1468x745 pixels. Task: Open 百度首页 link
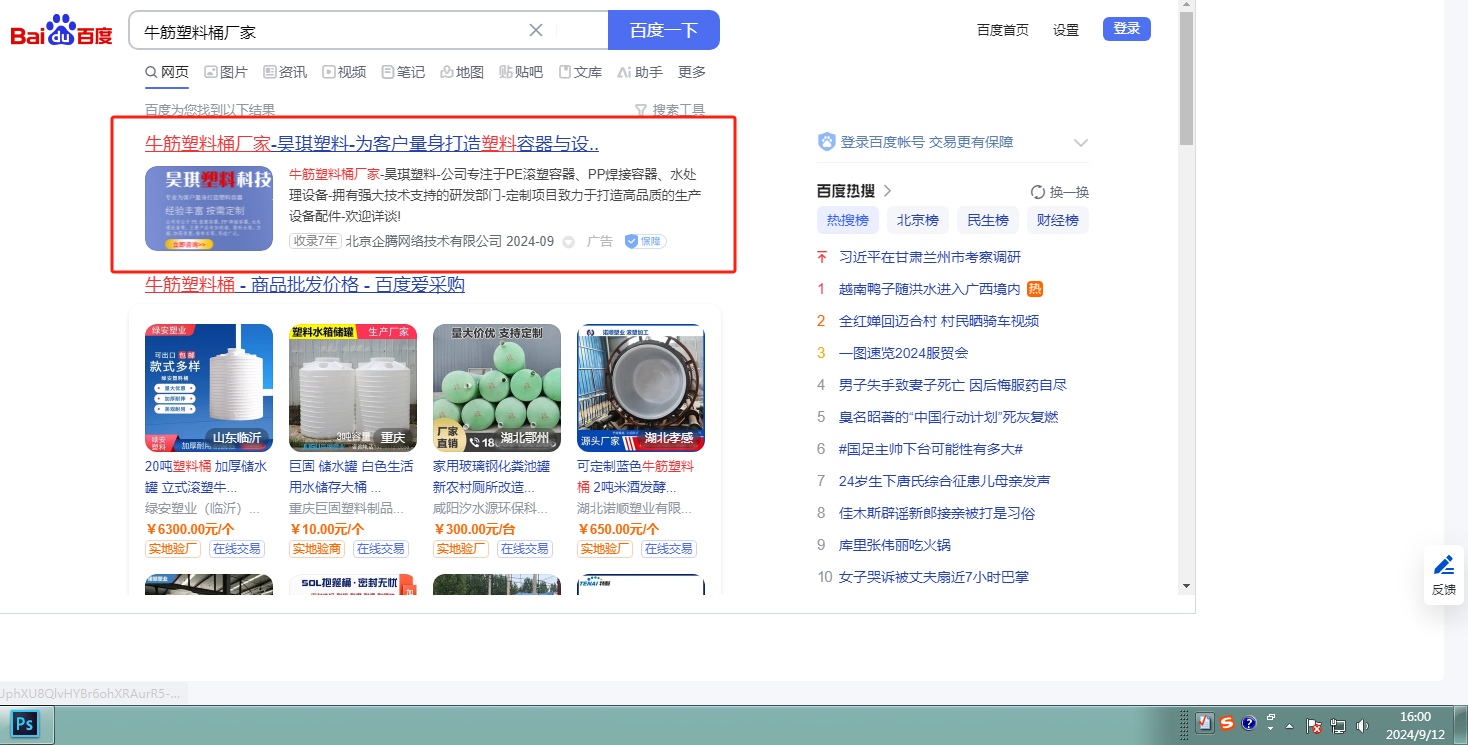(1003, 30)
